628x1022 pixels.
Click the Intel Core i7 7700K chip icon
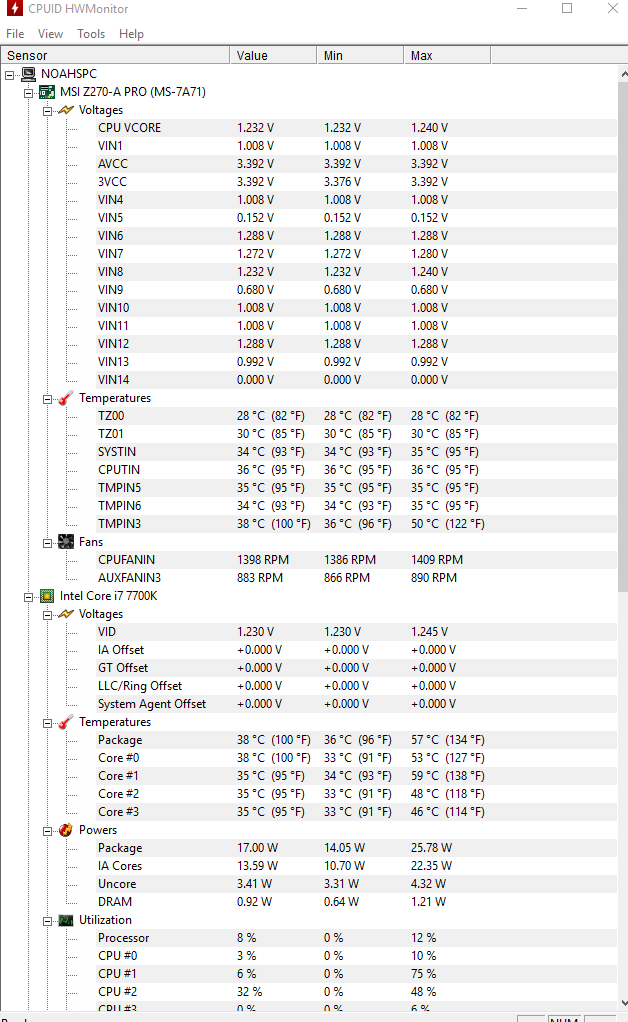(48, 596)
